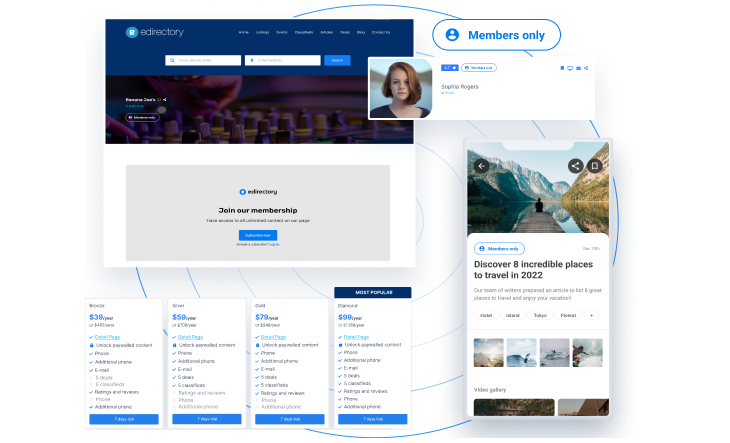
Task: Click the email icon on Sophia Rogers' card
Action: point(577,68)
